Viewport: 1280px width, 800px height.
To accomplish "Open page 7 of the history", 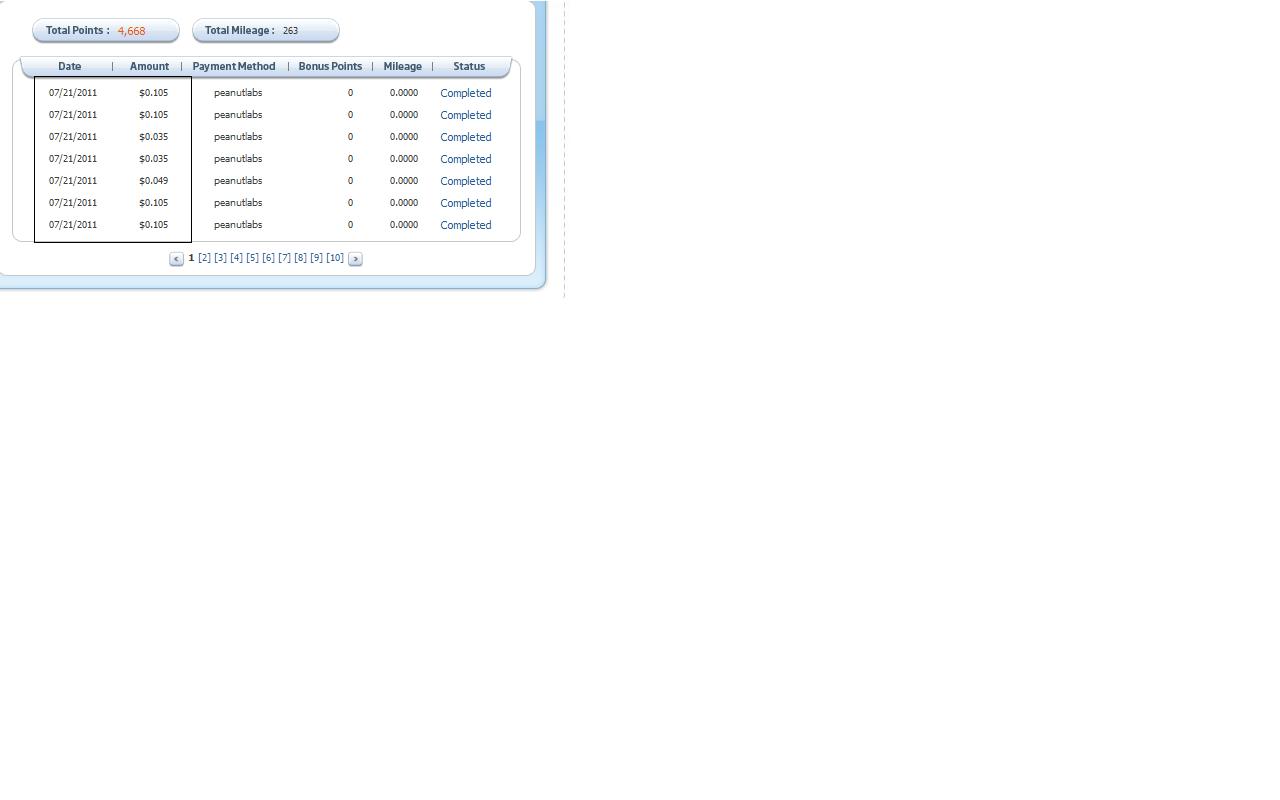I will point(284,258).
